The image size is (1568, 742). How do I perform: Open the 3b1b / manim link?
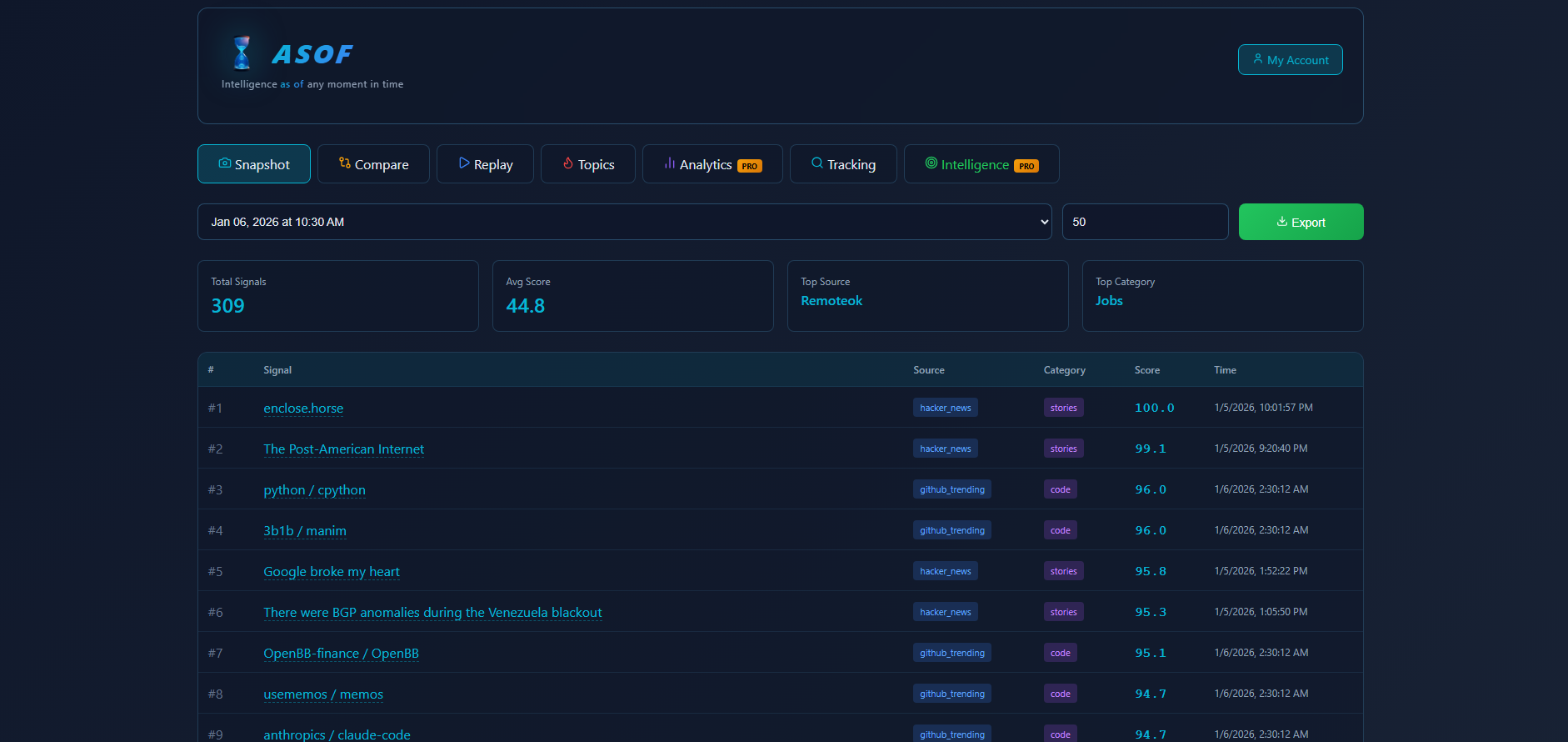coord(305,531)
